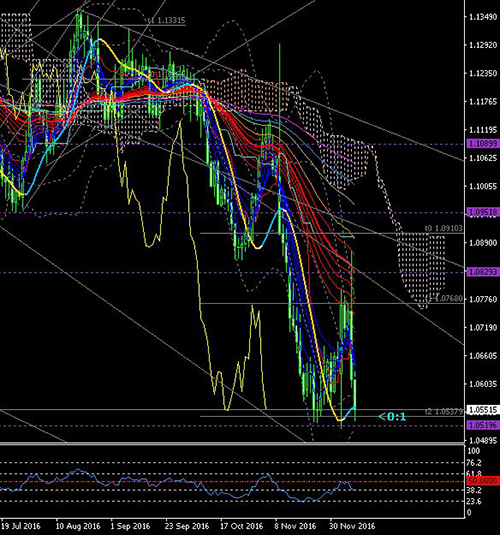500x535 pixels.
Task: Click the t2 1.05379 line label
Action: coord(444,412)
